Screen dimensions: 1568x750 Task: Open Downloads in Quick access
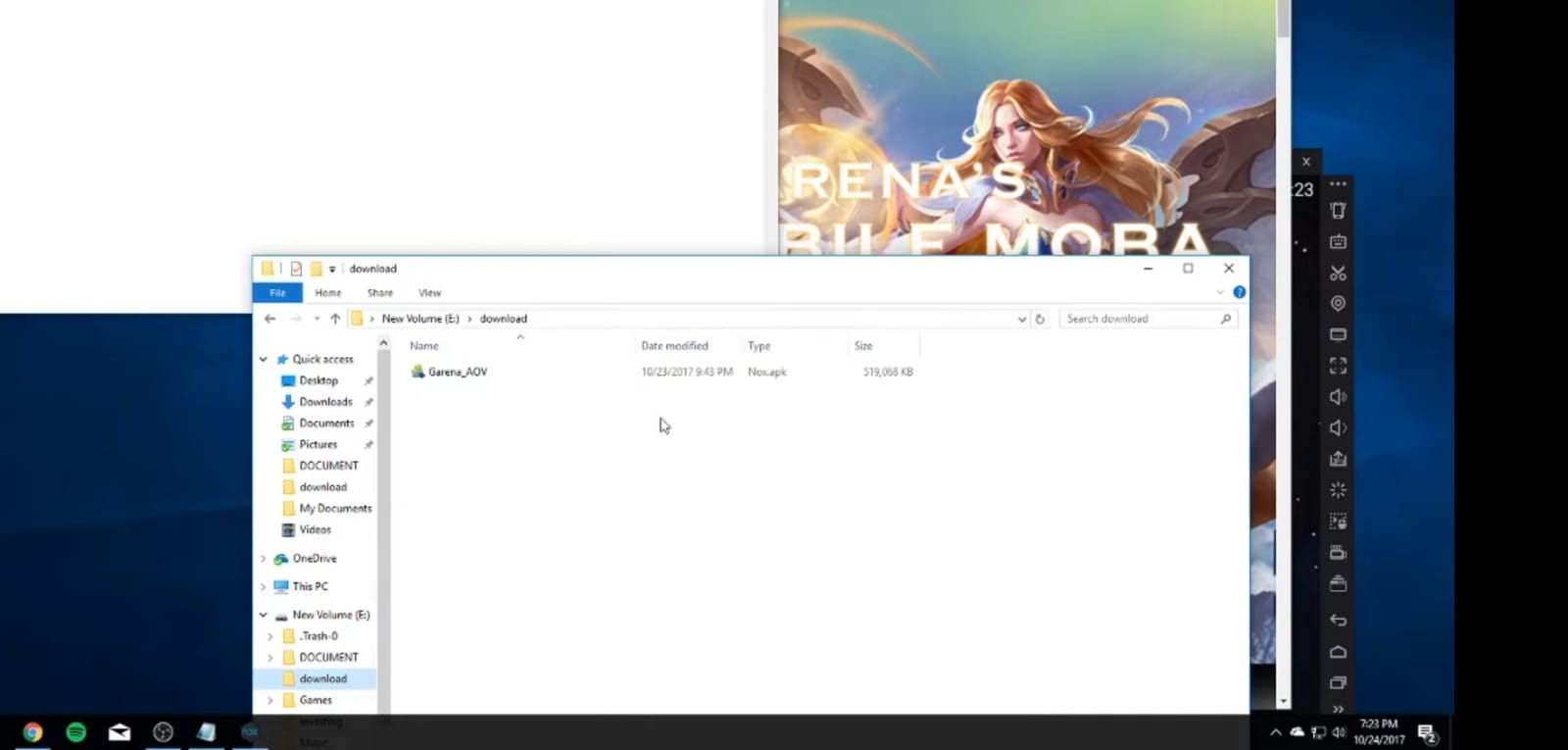click(325, 402)
